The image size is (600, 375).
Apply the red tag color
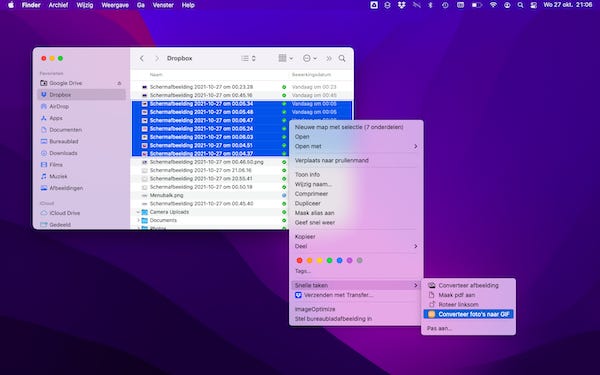click(x=300, y=260)
